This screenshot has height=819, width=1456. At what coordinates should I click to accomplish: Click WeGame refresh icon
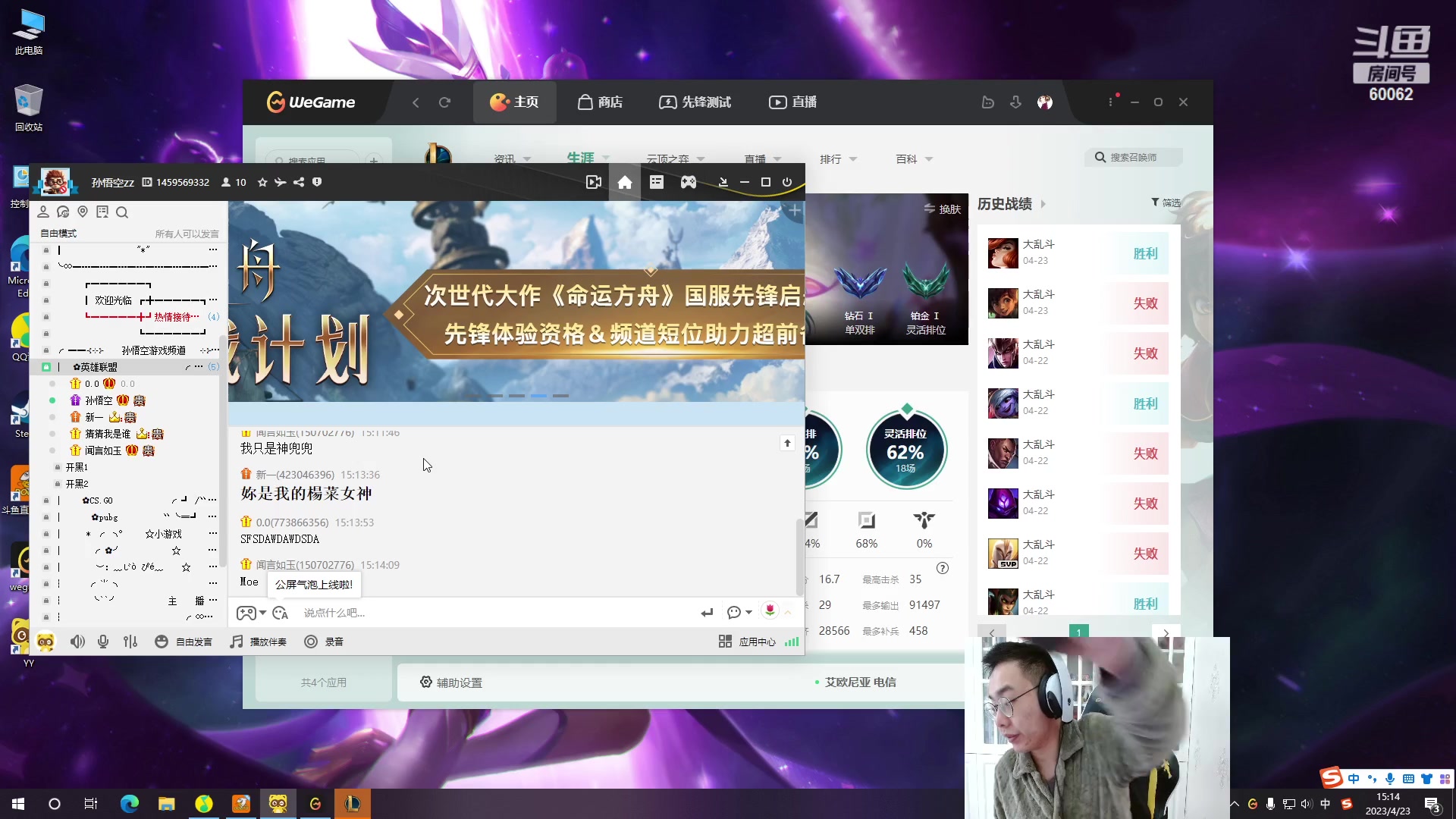click(x=444, y=102)
